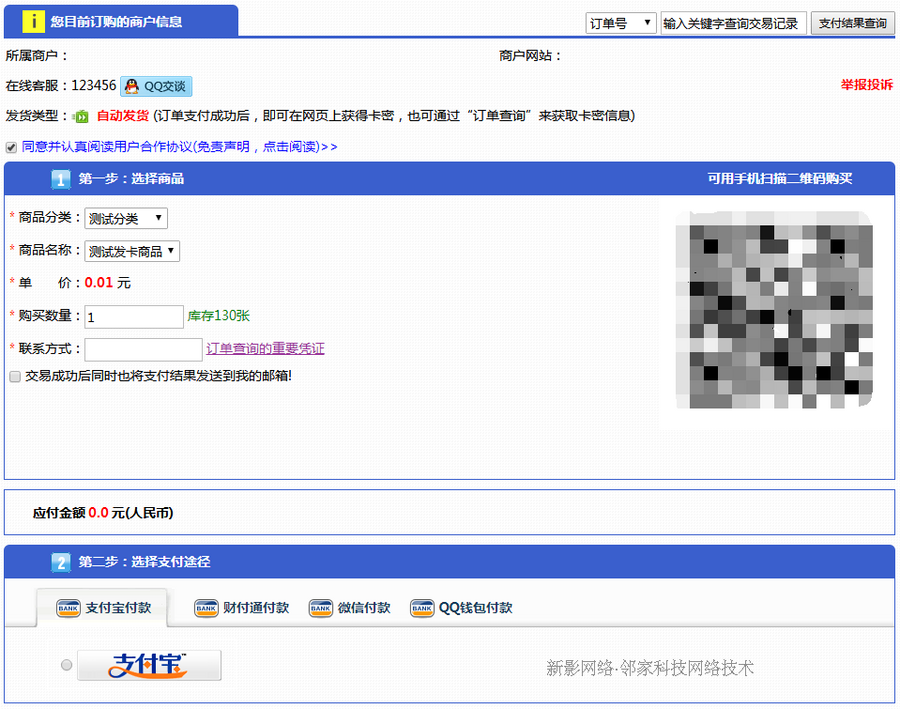Click the 您目前订购的商户信息 header title
Screen dimensions: 900x709
pyautogui.click(x=116, y=22)
